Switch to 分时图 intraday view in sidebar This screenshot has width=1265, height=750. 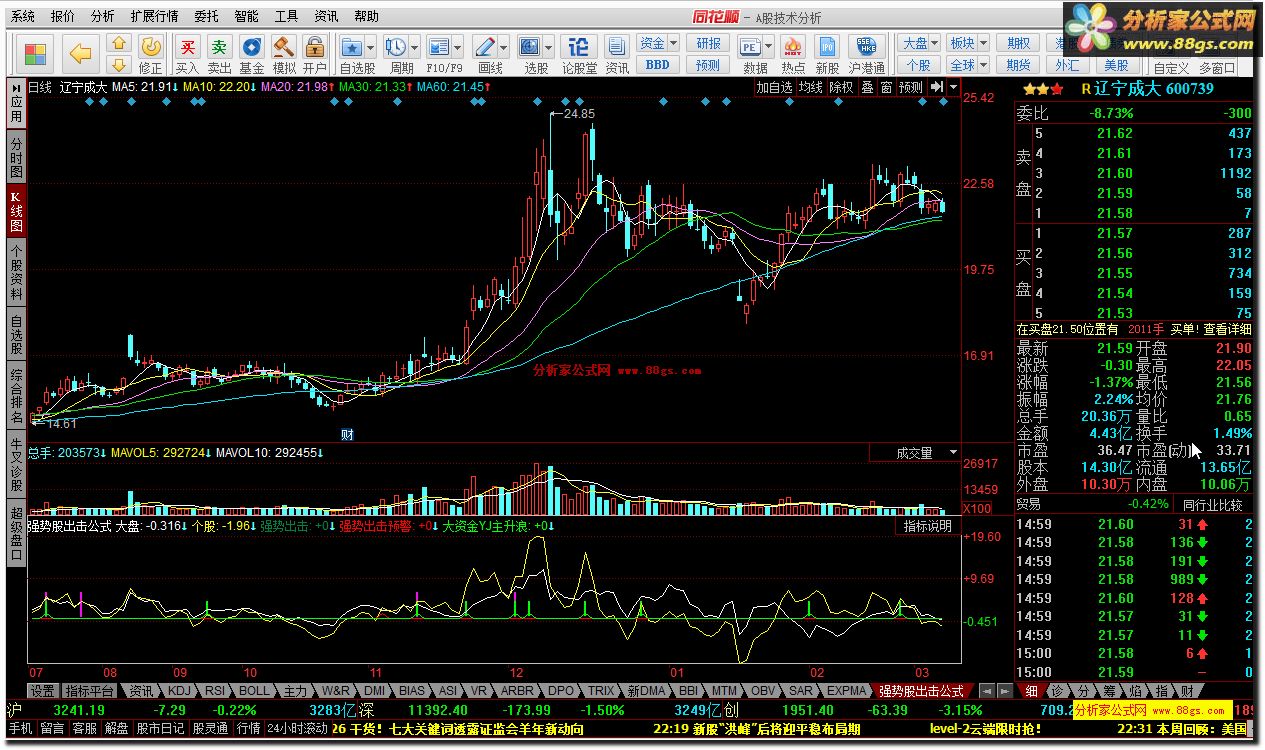[x=16, y=155]
